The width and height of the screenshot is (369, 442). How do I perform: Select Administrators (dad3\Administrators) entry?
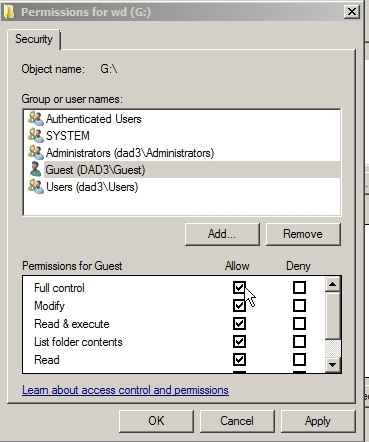tap(183, 153)
